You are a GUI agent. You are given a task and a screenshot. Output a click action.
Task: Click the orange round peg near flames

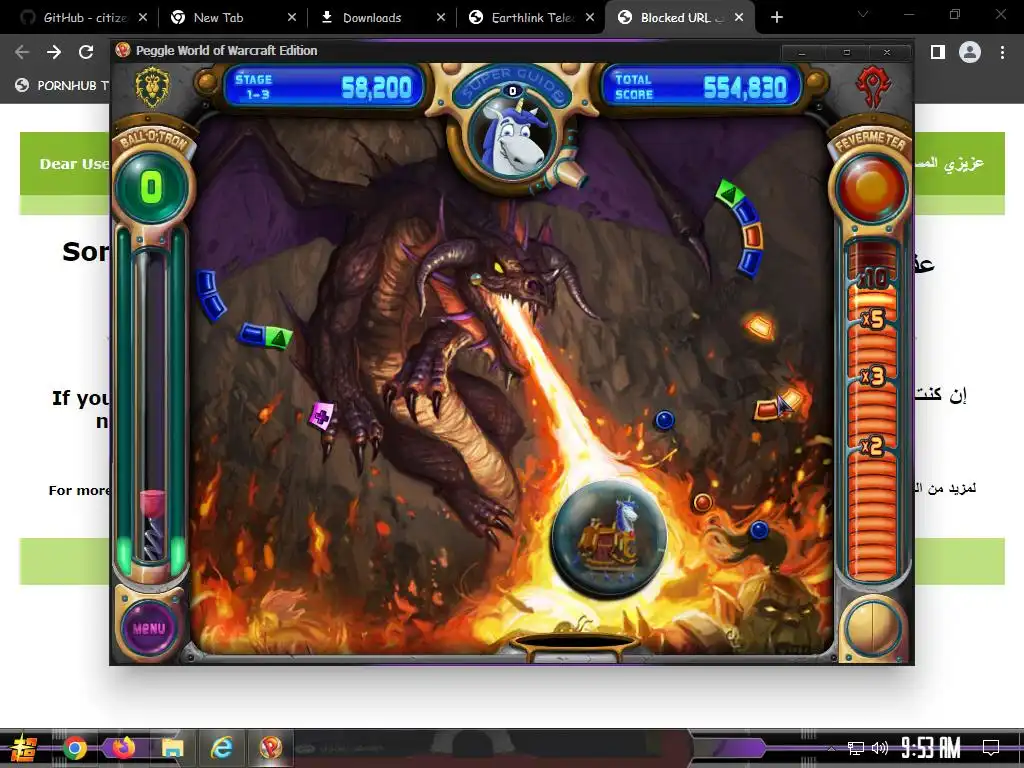point(703,502)
